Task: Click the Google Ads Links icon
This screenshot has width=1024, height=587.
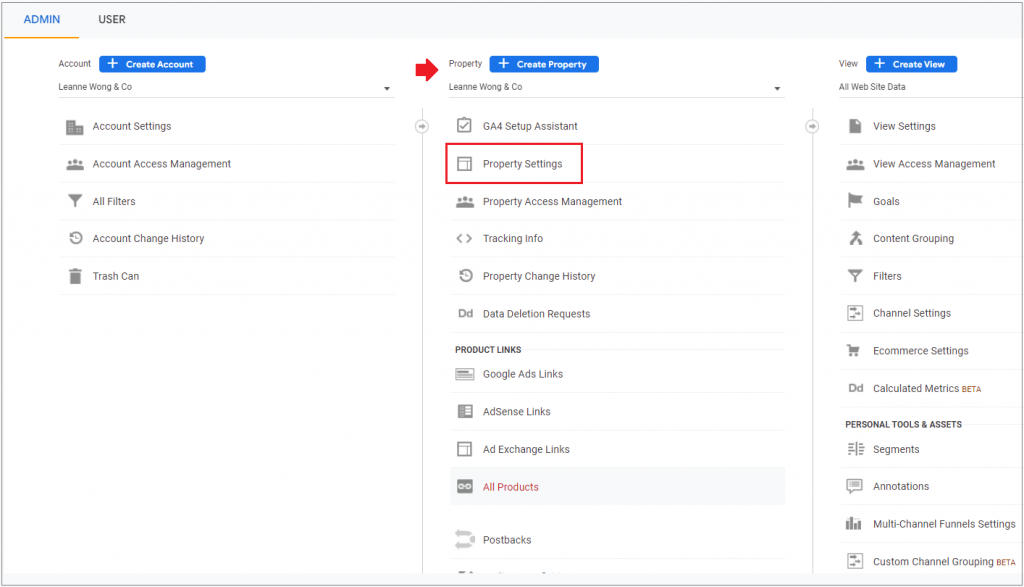Action: tap(464, 374)
